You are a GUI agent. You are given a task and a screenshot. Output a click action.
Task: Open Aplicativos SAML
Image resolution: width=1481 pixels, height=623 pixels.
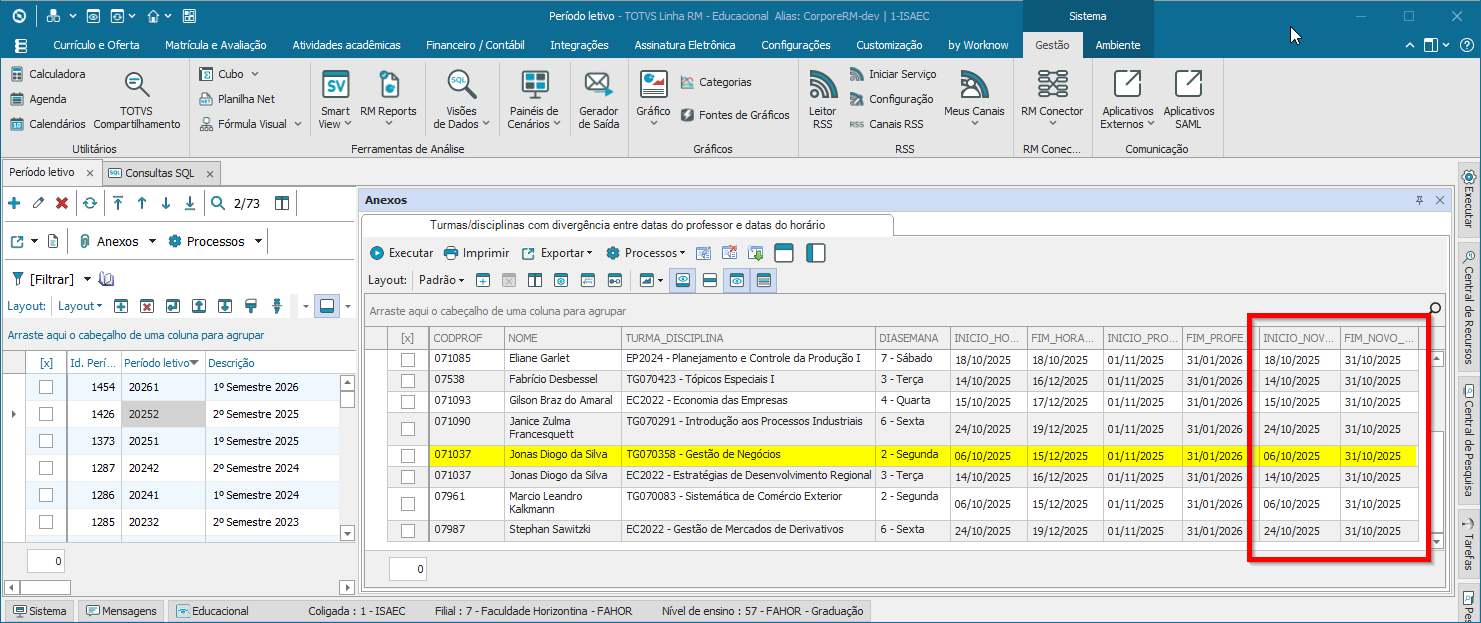1188,100
